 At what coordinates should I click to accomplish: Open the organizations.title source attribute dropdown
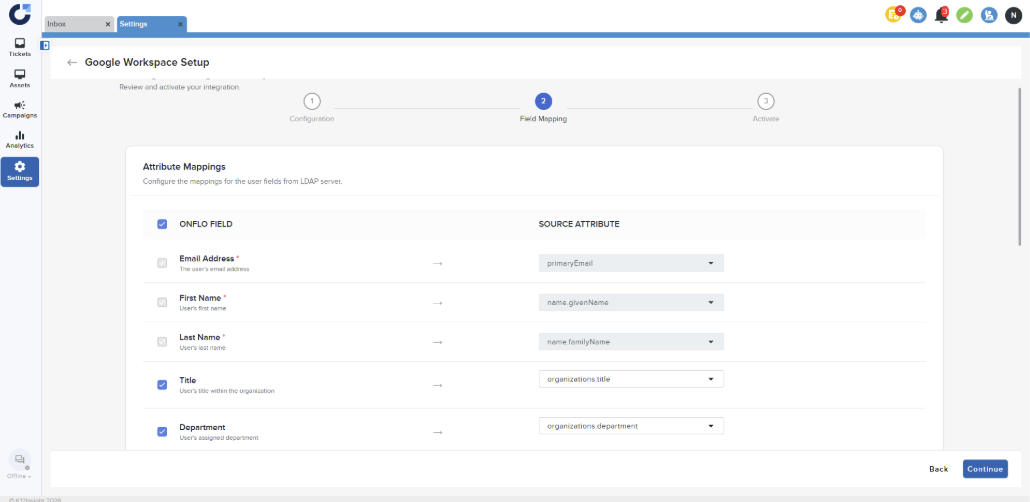630,380
